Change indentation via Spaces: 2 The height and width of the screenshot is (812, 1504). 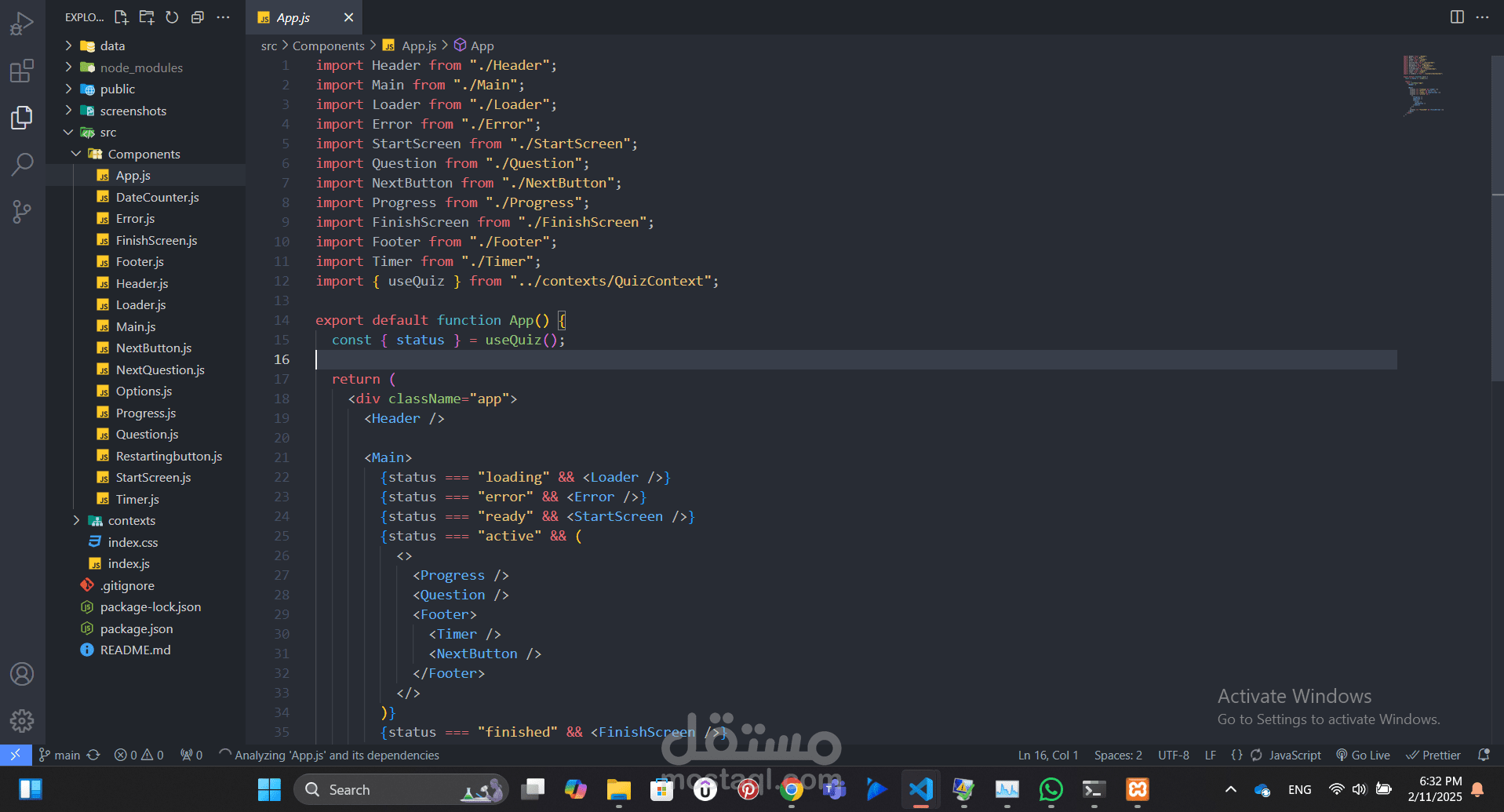pyautogui.click(x=1118, y=755)
